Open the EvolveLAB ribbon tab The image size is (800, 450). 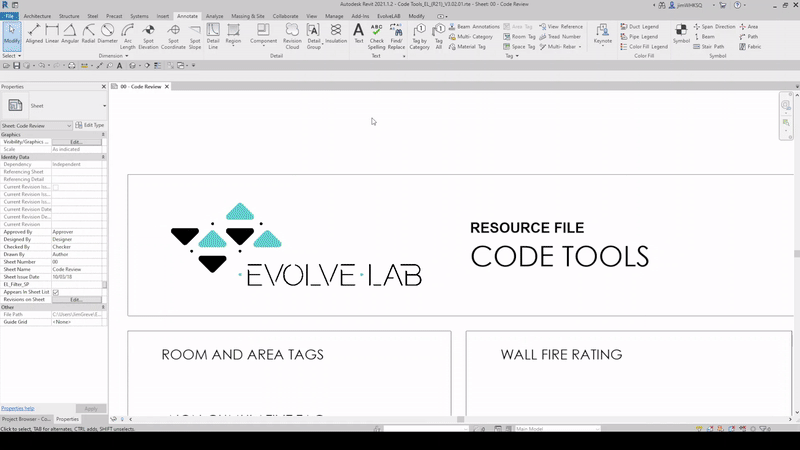(388, 16)
